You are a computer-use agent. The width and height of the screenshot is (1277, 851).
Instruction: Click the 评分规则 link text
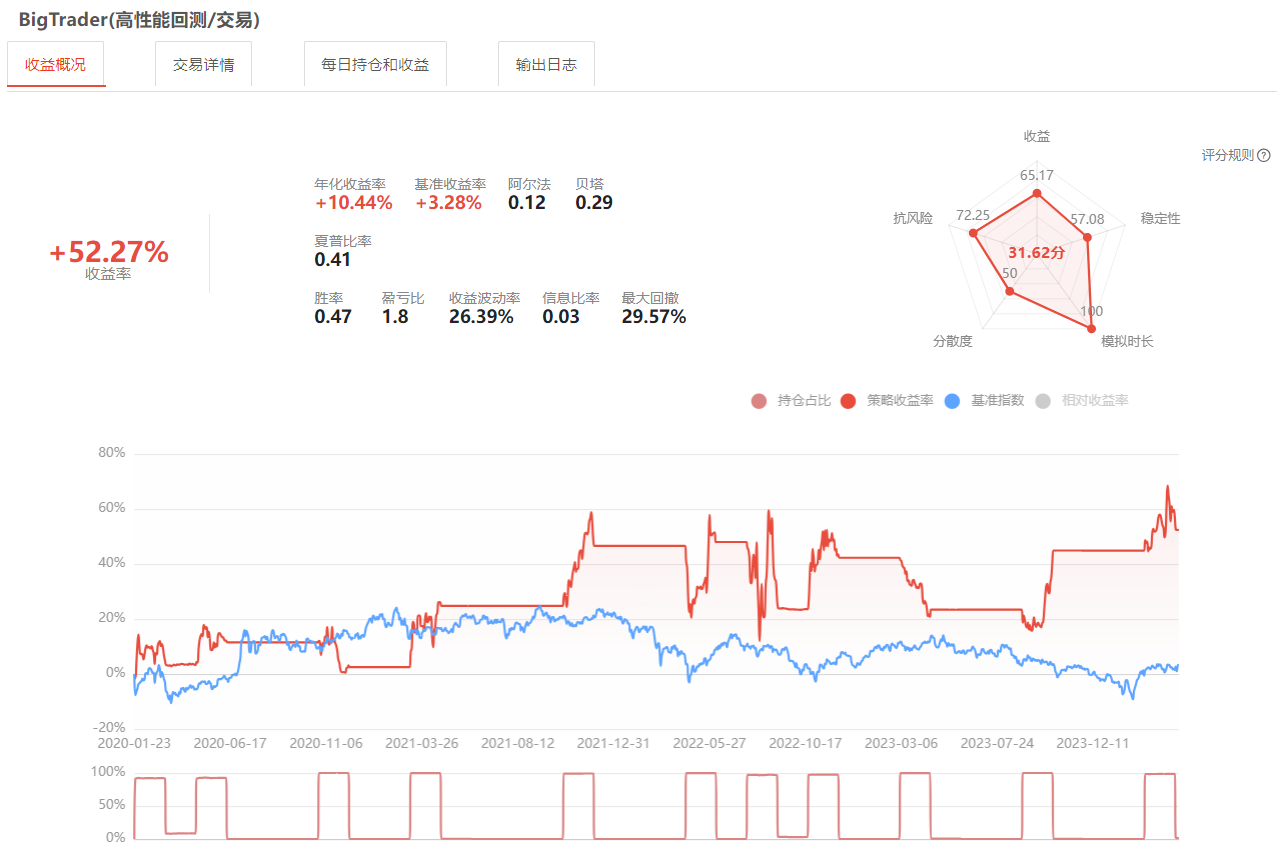point(1227,155)
